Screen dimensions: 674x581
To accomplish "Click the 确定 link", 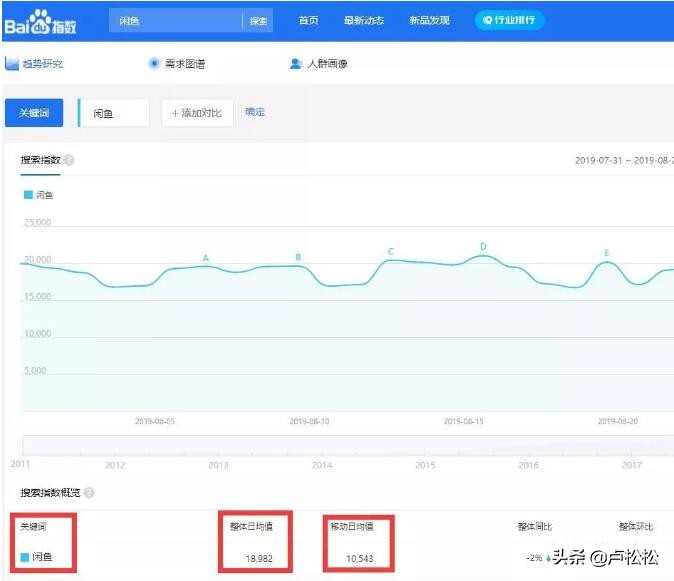I will 255,112.
